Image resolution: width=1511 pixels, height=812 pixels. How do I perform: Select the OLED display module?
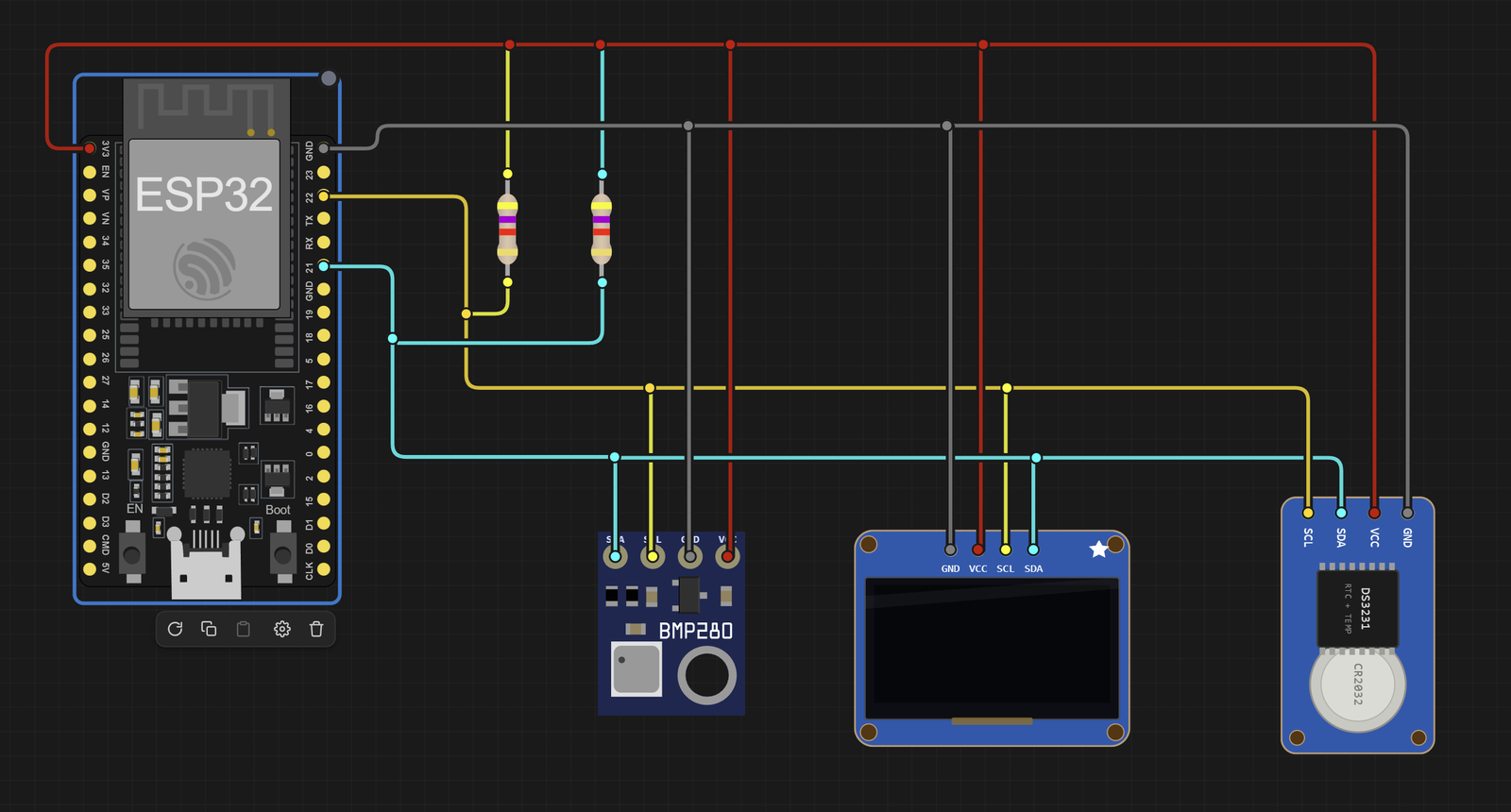992,638
